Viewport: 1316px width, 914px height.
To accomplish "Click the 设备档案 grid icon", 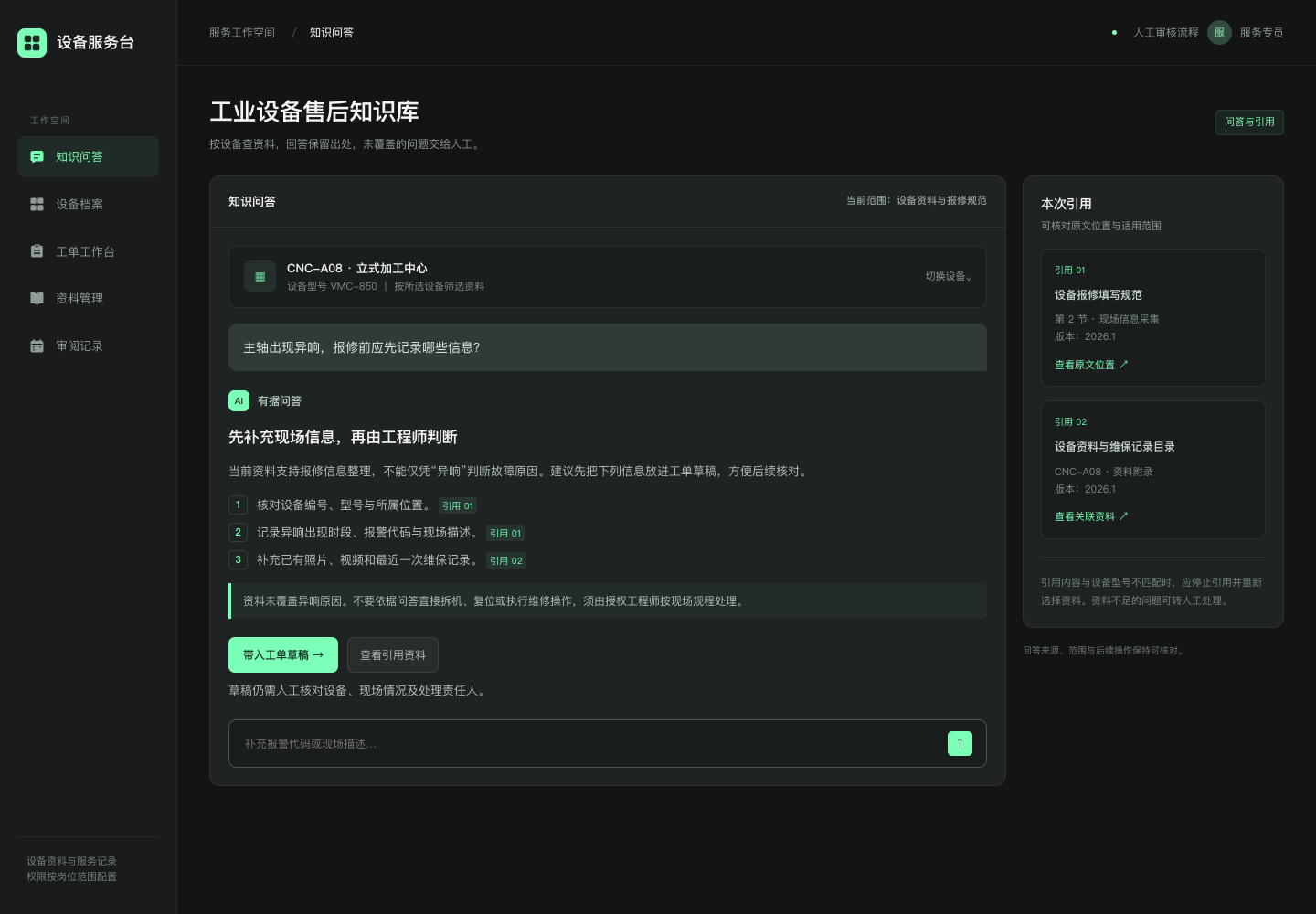I will [37, 205].
